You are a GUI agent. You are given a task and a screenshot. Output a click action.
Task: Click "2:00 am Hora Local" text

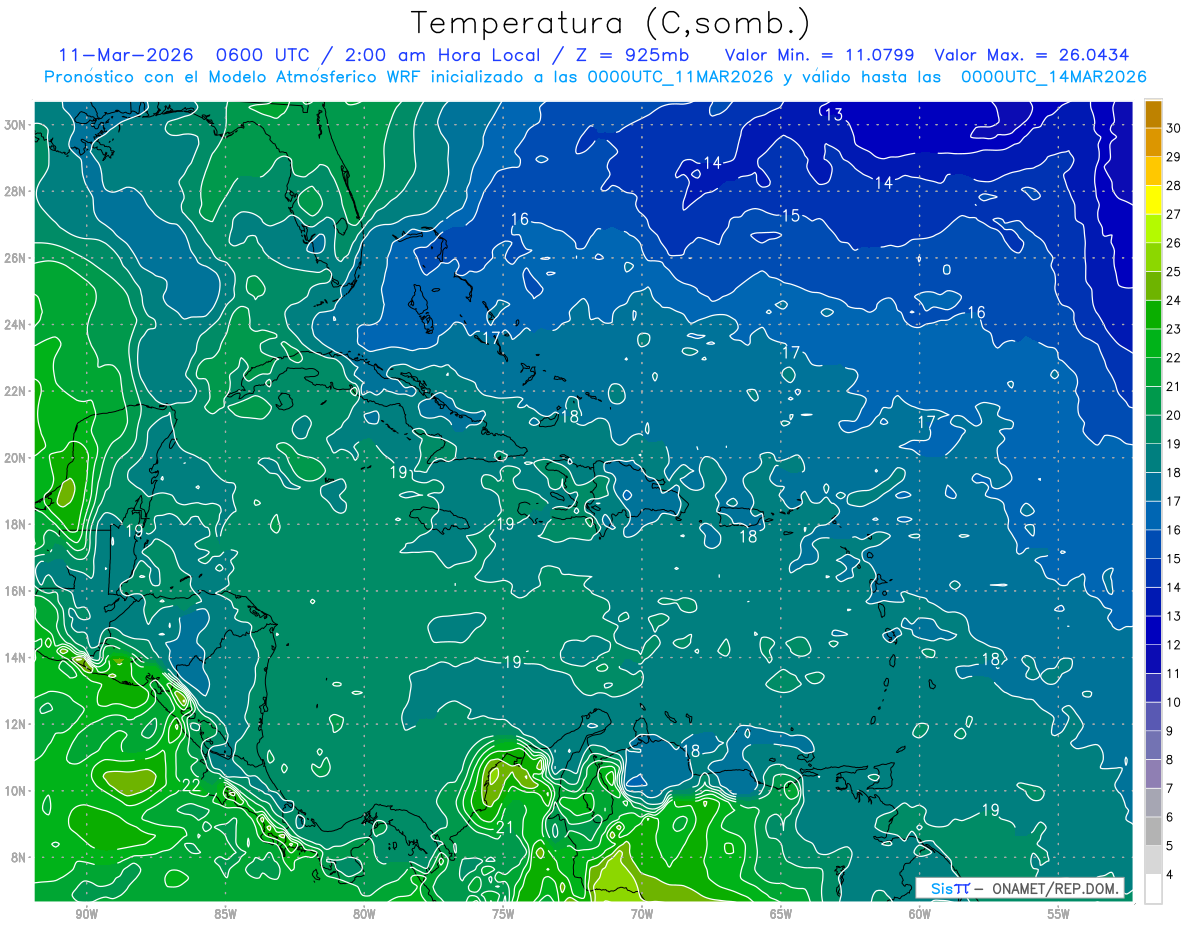click(x=441, y=55)
